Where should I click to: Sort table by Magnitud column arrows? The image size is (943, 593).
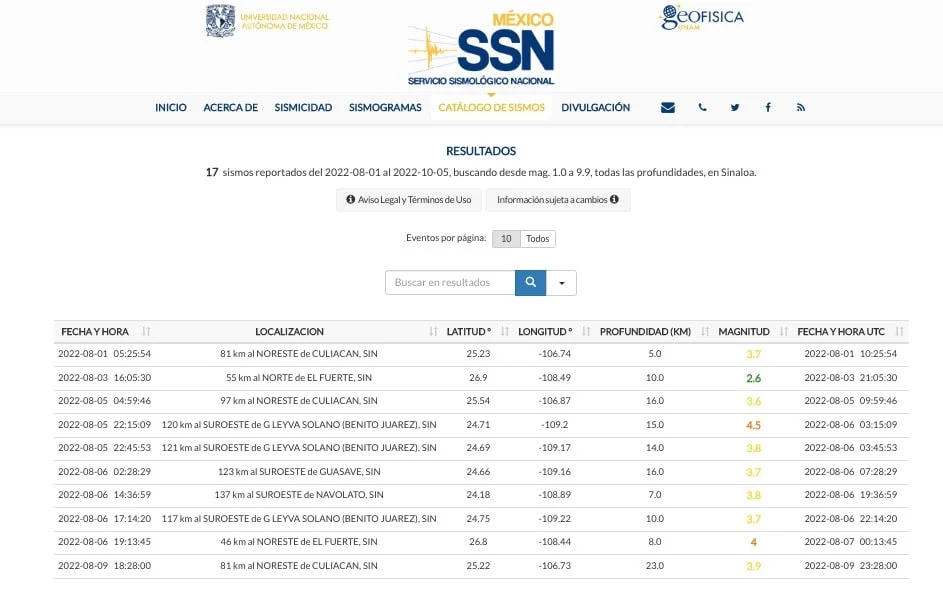[784, 331]
